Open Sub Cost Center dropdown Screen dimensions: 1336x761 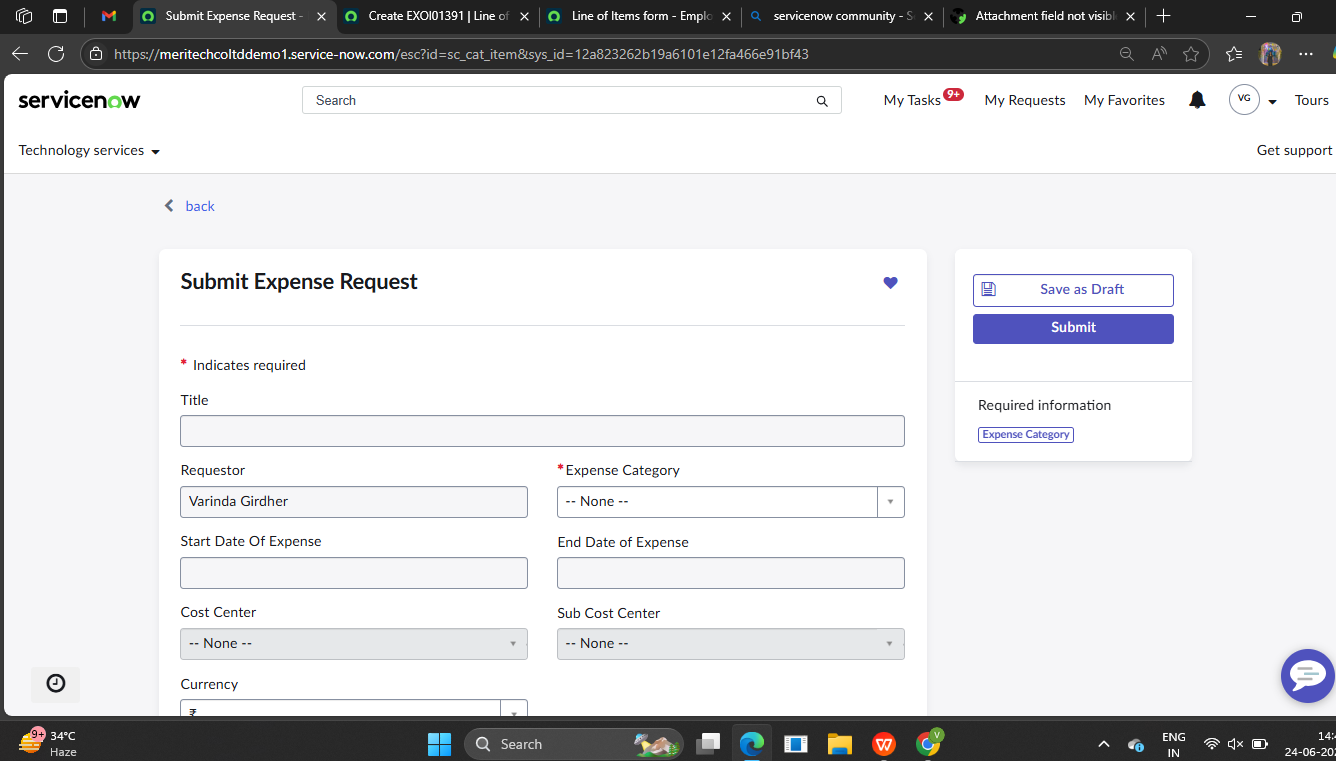click(731, 643)
